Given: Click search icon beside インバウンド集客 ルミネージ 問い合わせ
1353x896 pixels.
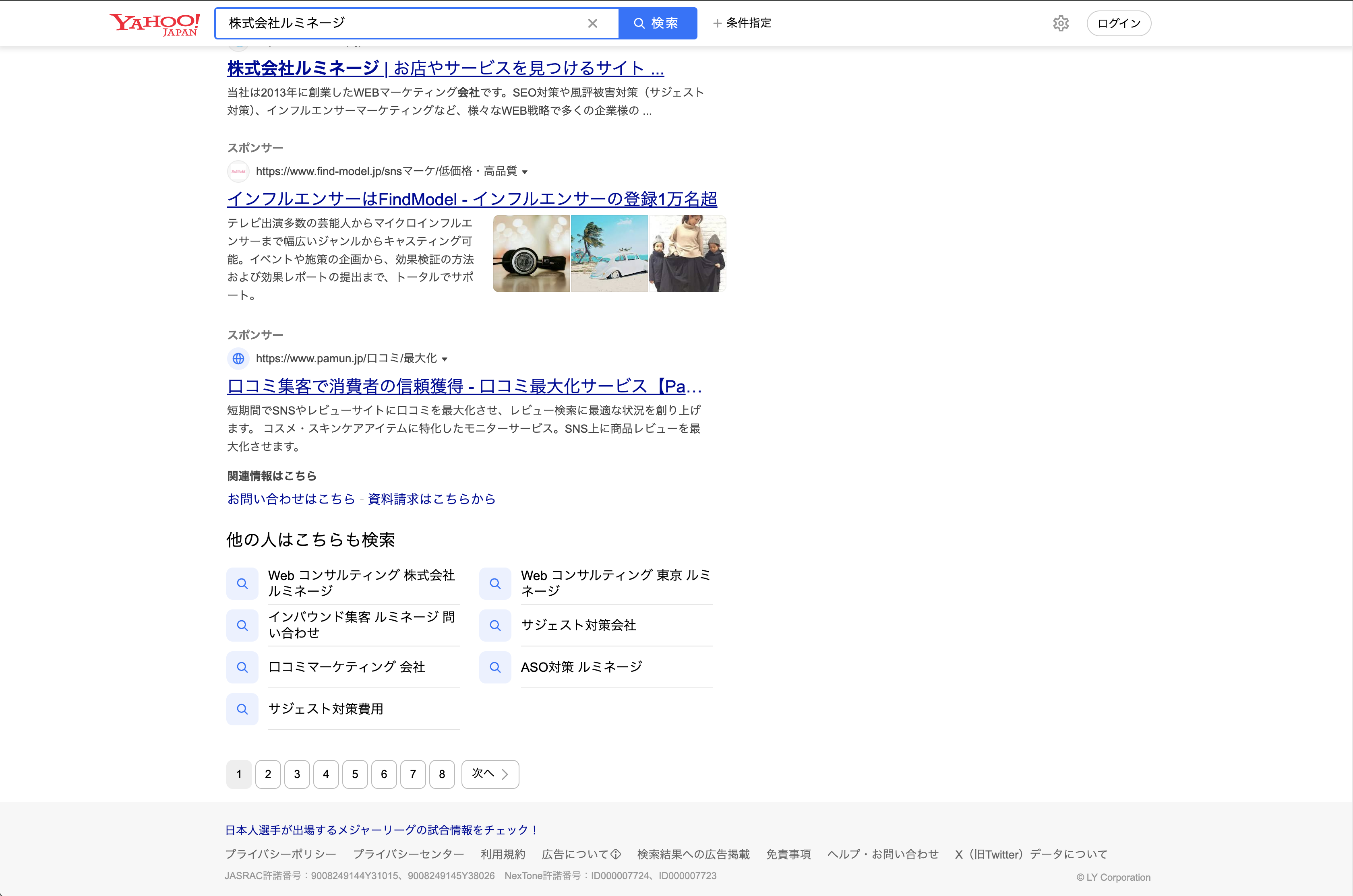Looking at the screenshot, I should coord(242,625).
